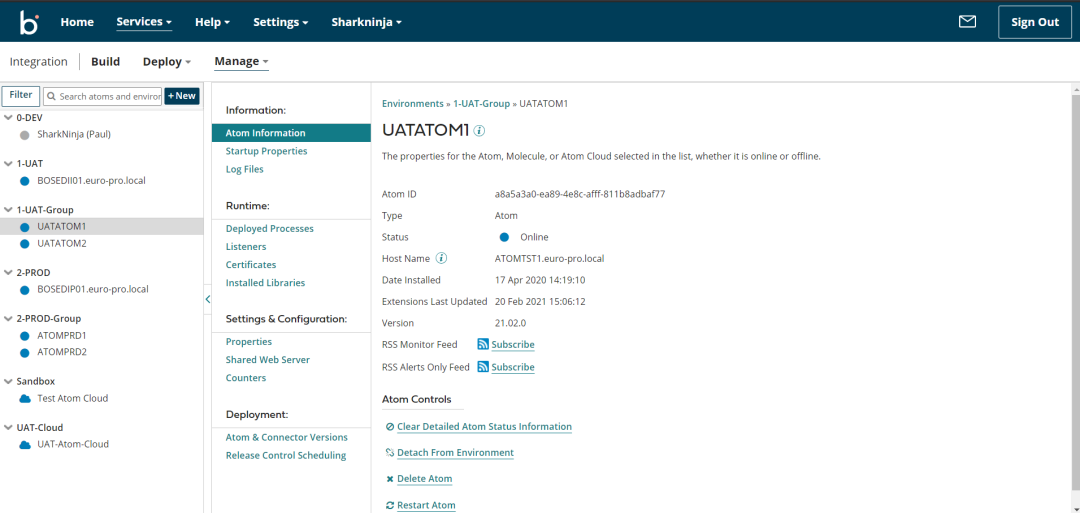The width and height of the screenshot is (1080, 513).
Task: Click the info icon next to UATATOM1 heading
Action: (479, 130)
